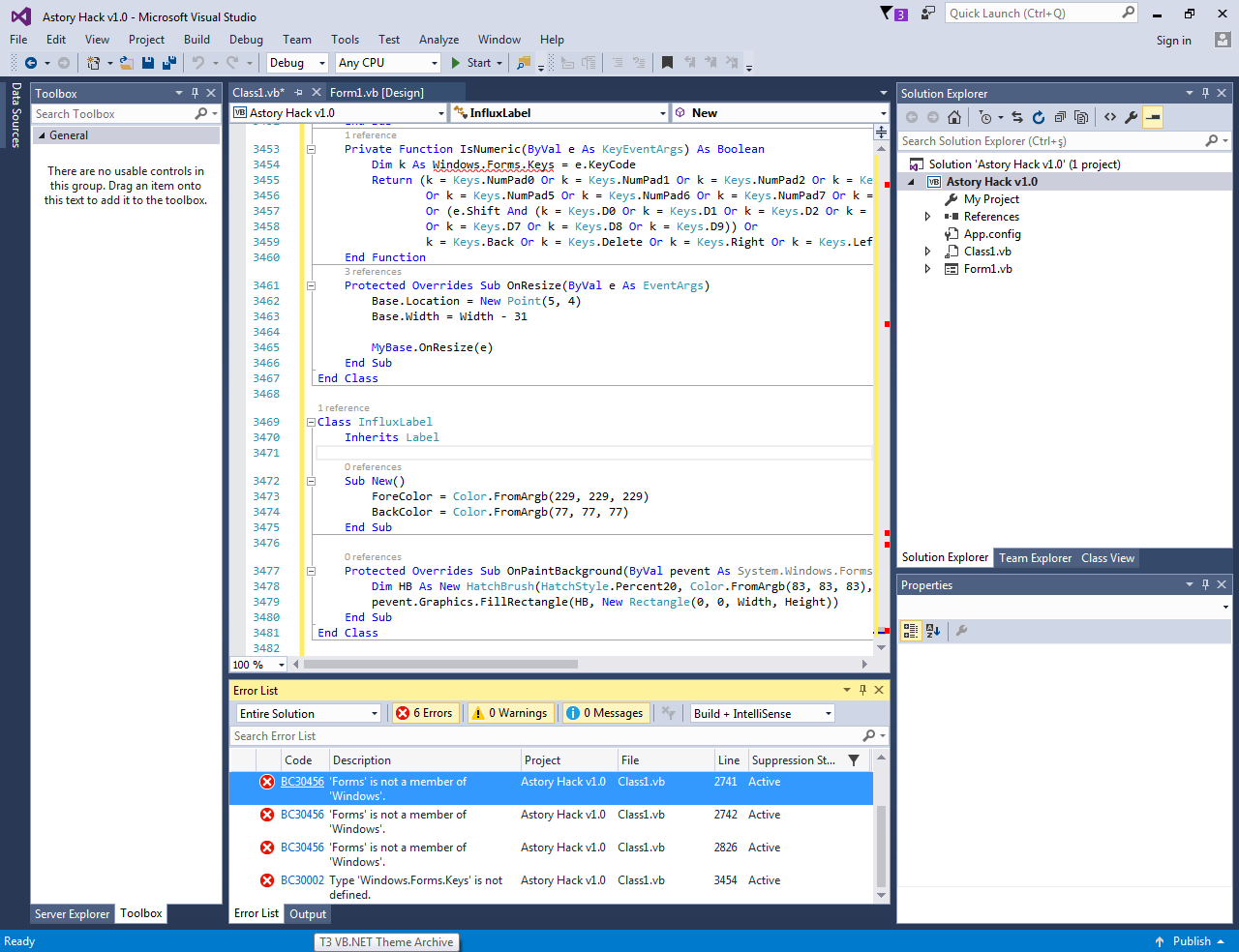Click Pending Changes Filter clock icon

point(985,117)
